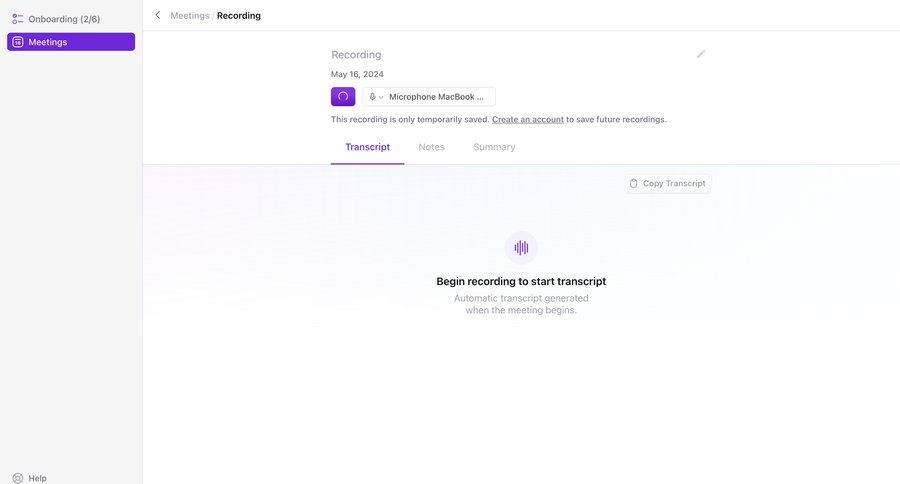
Task: Select the Meetings label in sidebar
Action: (48, 42)
